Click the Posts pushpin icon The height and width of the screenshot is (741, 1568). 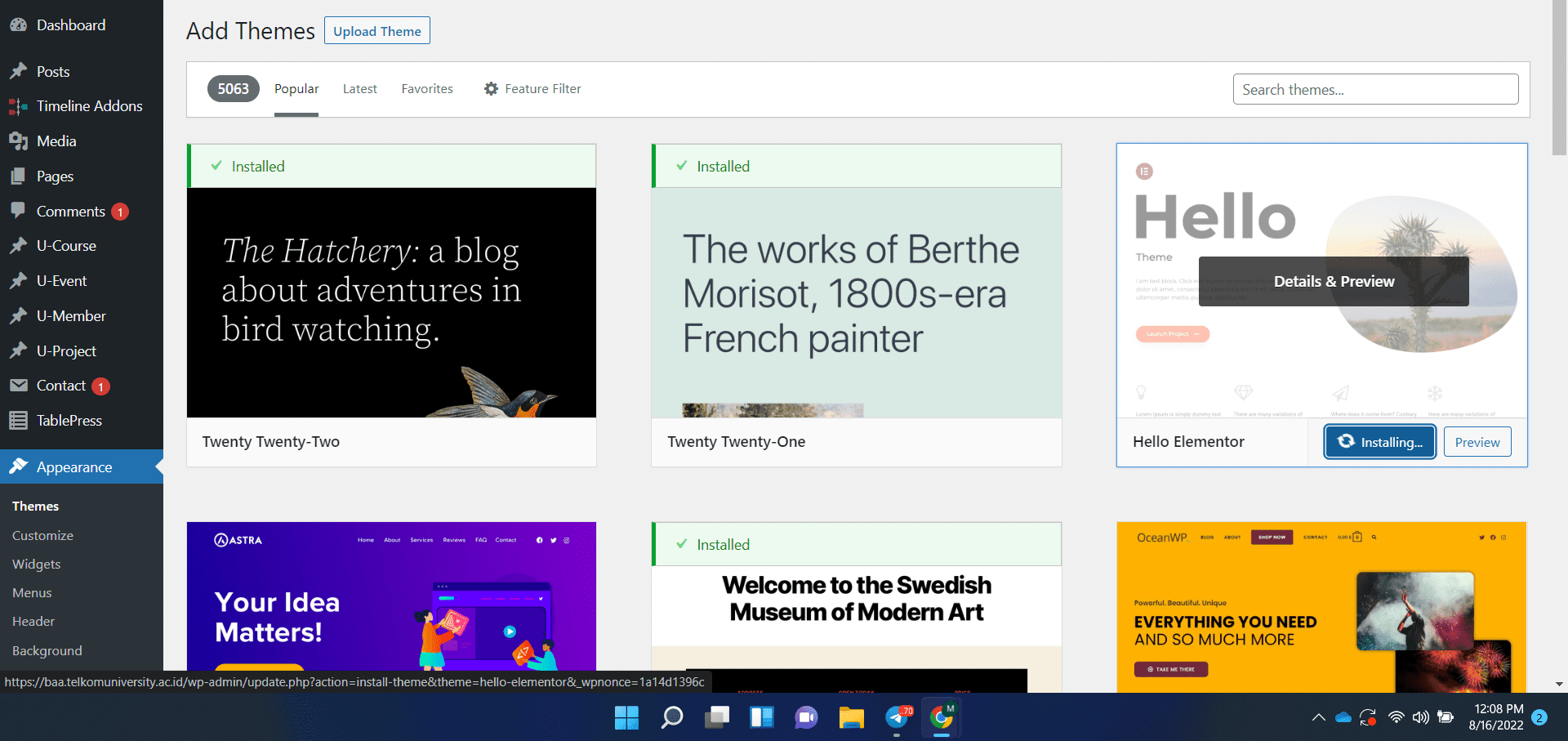18,72
